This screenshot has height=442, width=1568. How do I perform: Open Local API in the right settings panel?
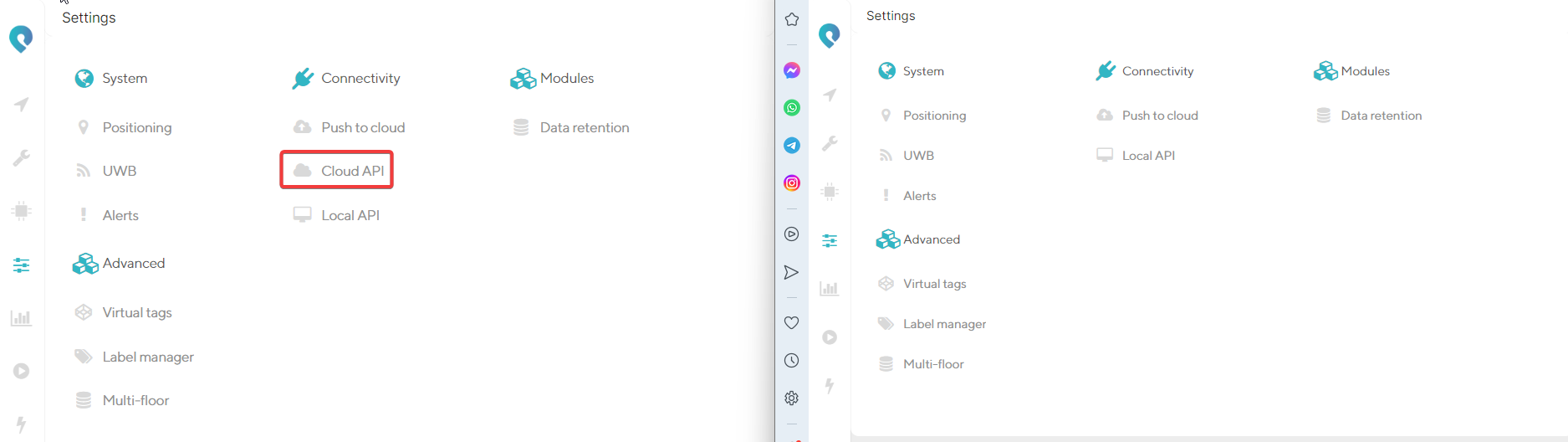pyautogui.click(x=1147, y=156)
